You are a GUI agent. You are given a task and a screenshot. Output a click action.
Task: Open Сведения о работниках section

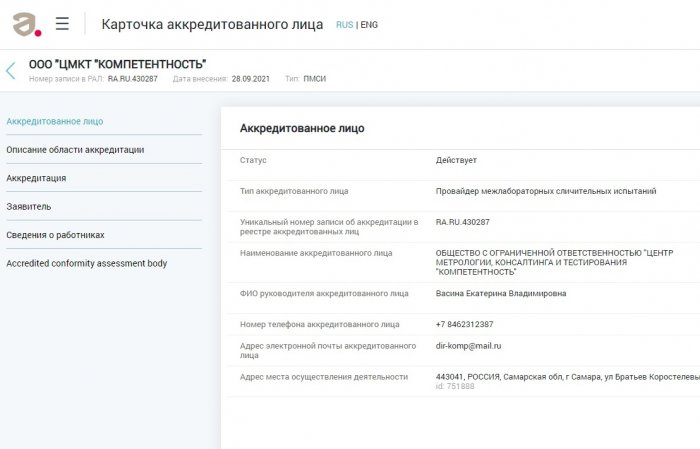point(55,235)
